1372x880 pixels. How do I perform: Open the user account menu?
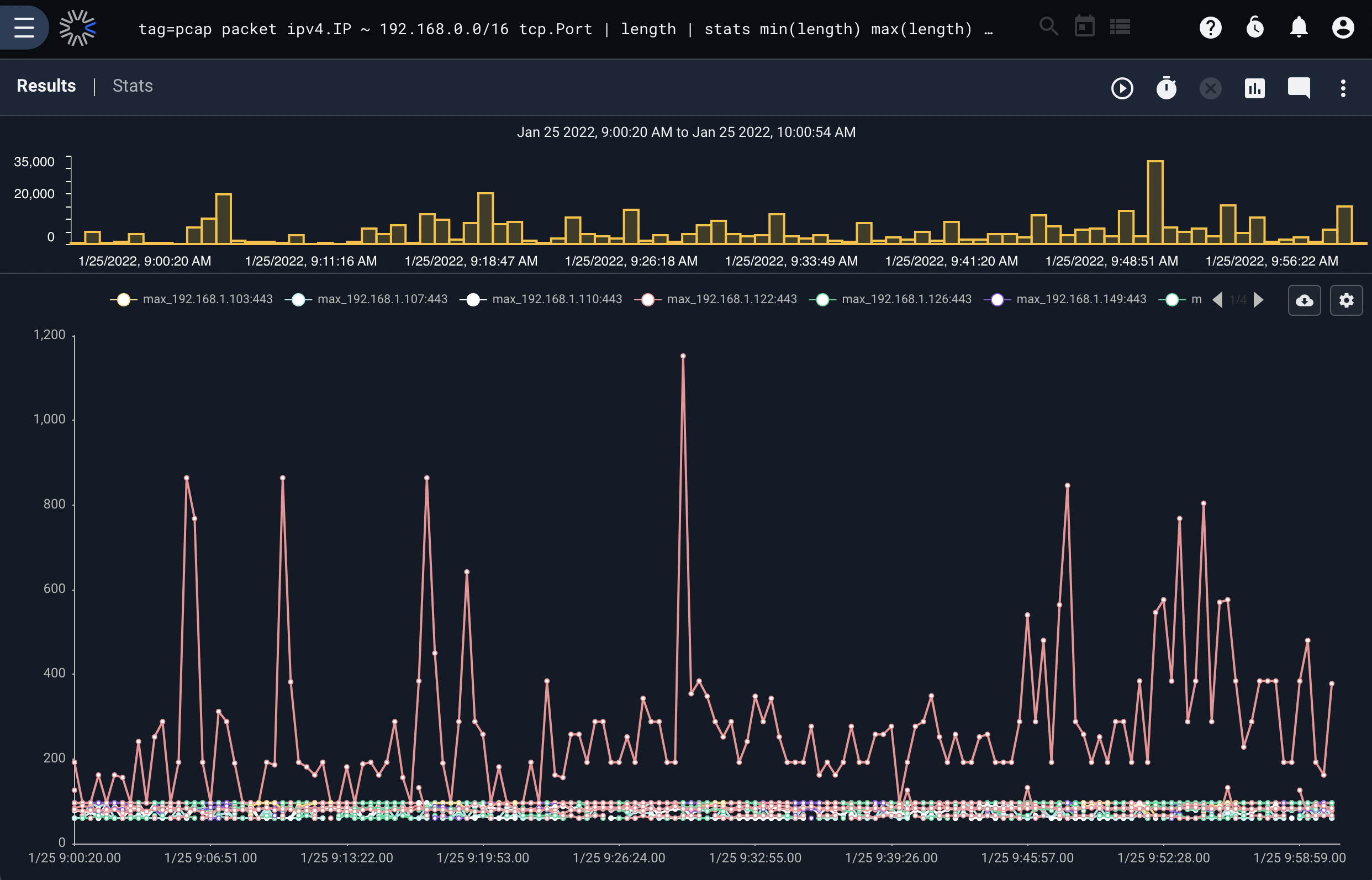pos(1343,28)
